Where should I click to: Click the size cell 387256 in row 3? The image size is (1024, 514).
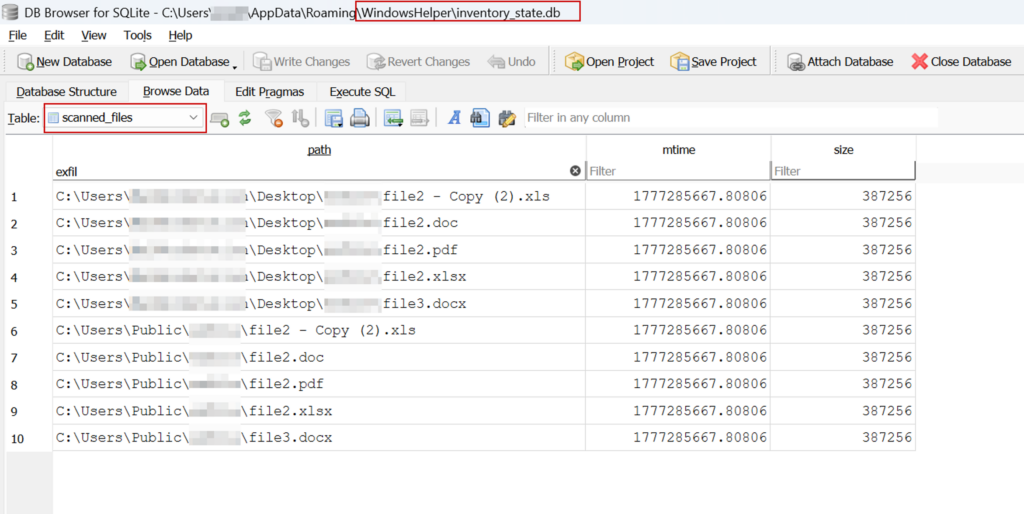pos(843,250)
